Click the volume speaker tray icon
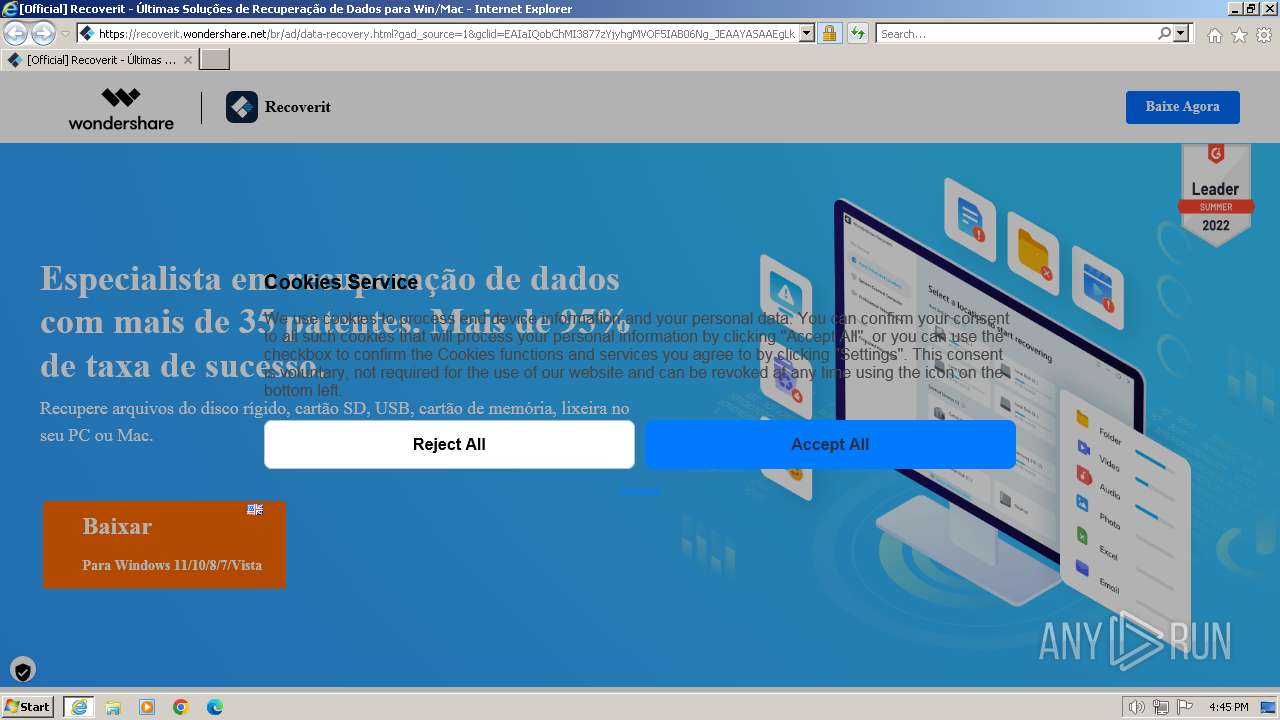The width and height of the screenshot is (1280, 720). [1136, 707]
